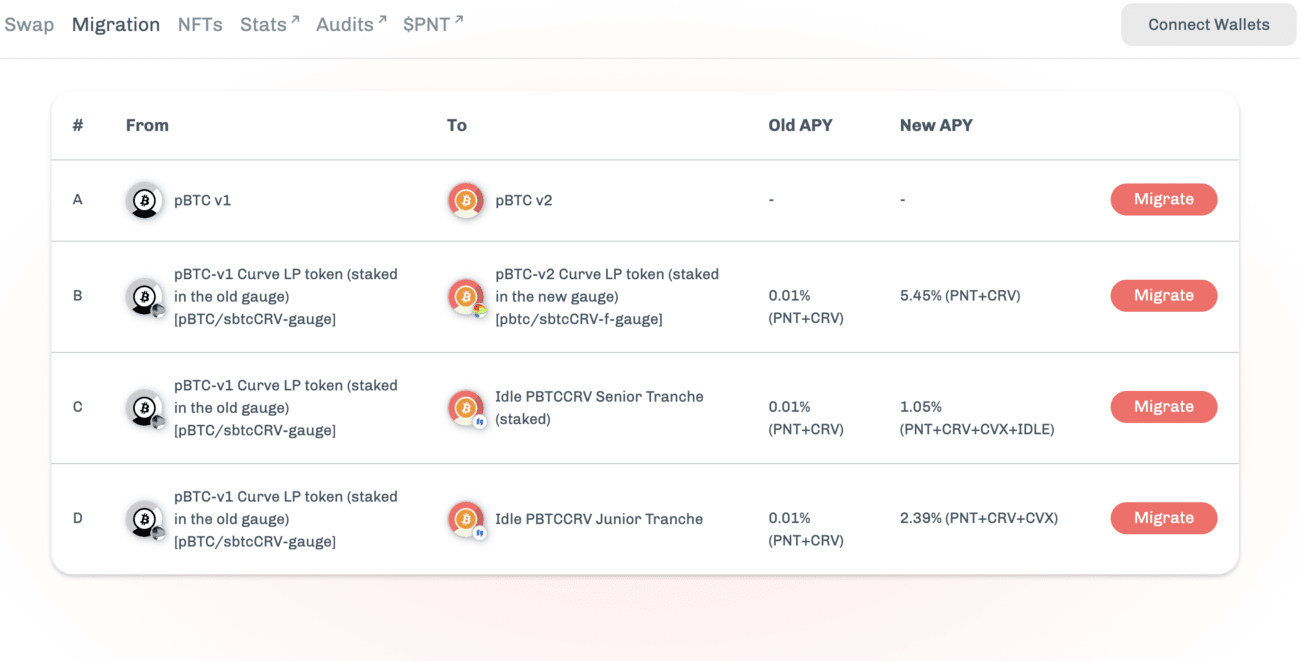Click the New APY column header
The image size is (1300, 661).
[x=936, y=125]
